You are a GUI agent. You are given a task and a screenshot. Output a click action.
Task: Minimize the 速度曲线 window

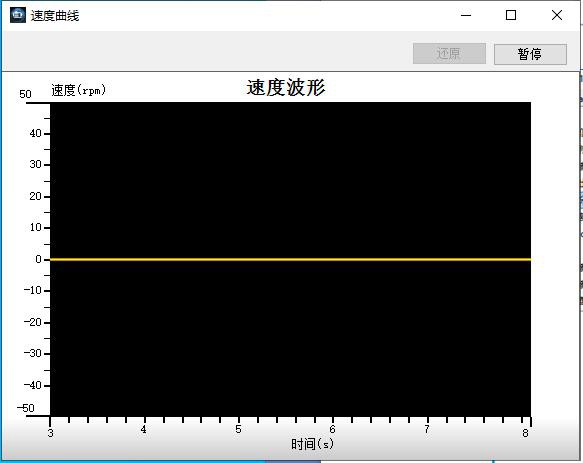tap(466, 15)
